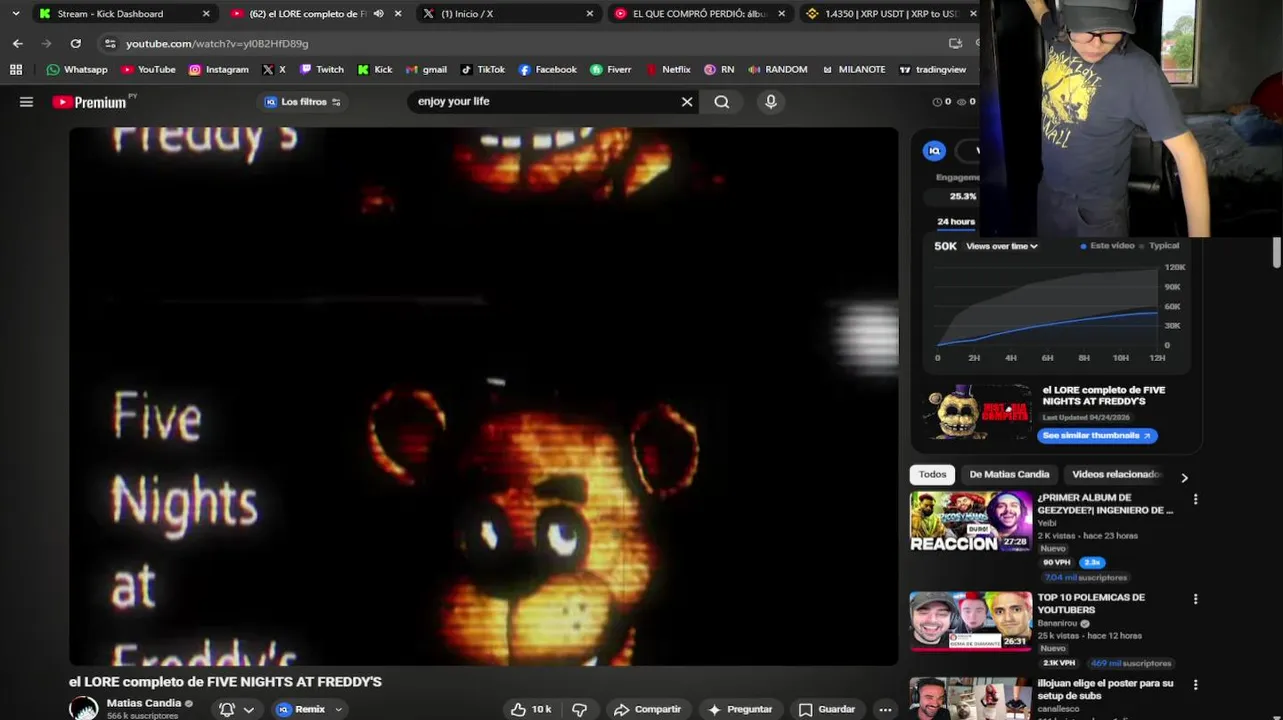
Task: Click See similar thumbnails button
Action: point(1097,436)
